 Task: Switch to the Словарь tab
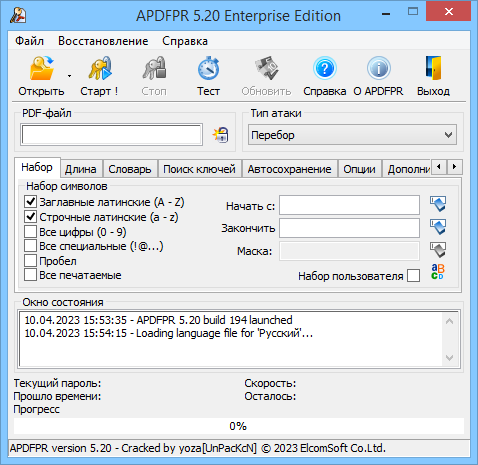130,169
